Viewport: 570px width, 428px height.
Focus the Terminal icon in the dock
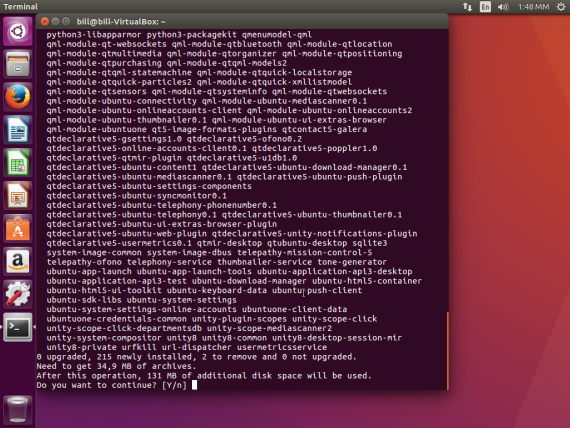[x=17, y=327]
